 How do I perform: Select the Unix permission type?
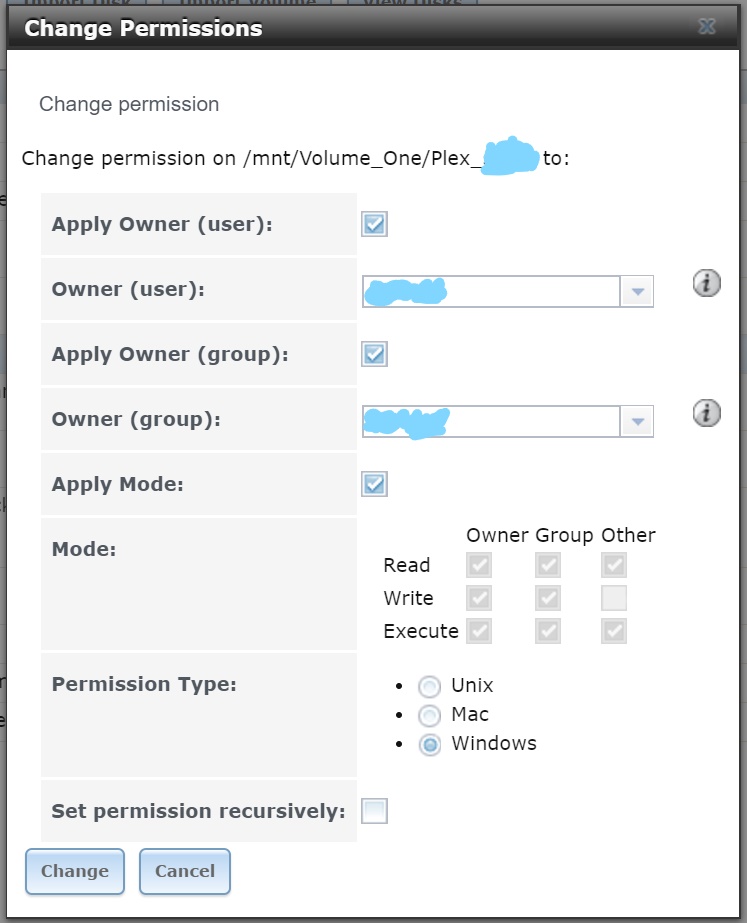430,686
